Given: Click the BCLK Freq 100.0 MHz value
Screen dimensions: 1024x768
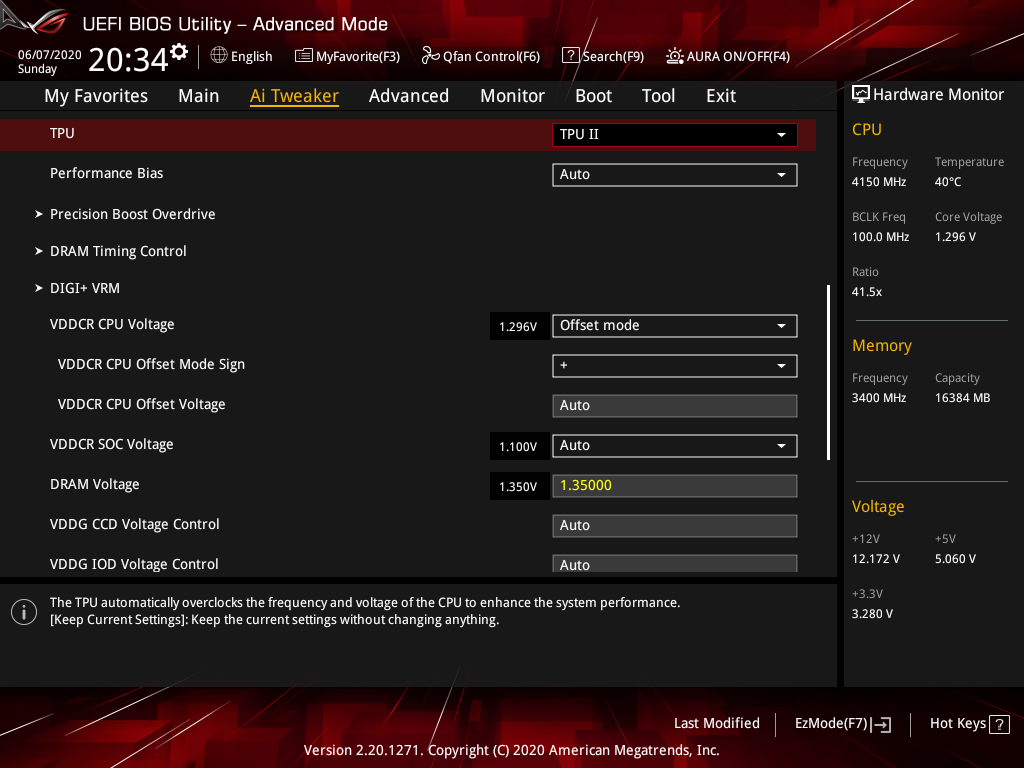Looking at the screenshot, I should tap(880, 236).
